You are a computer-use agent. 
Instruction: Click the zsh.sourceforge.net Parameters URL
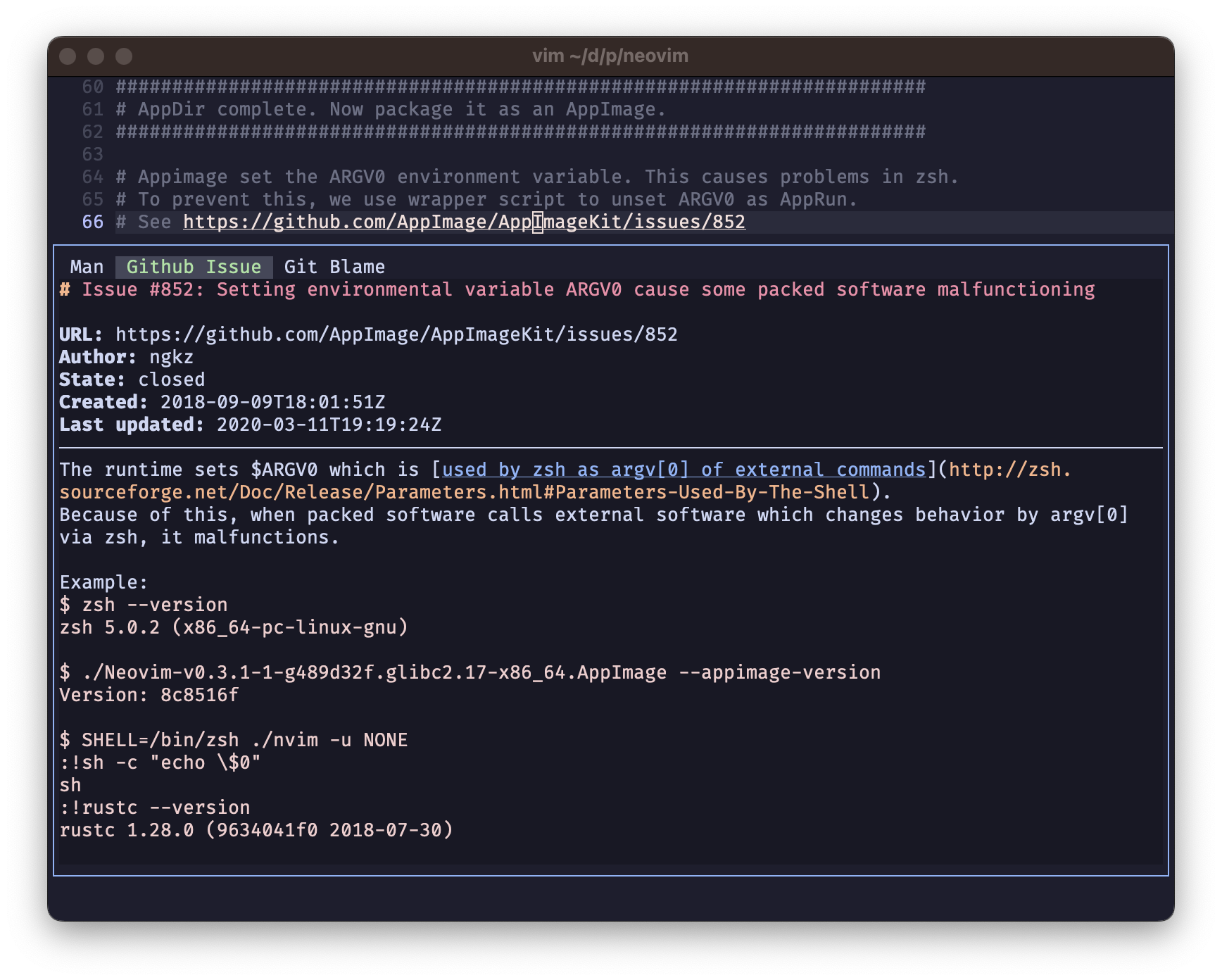[x=565, y=481]
